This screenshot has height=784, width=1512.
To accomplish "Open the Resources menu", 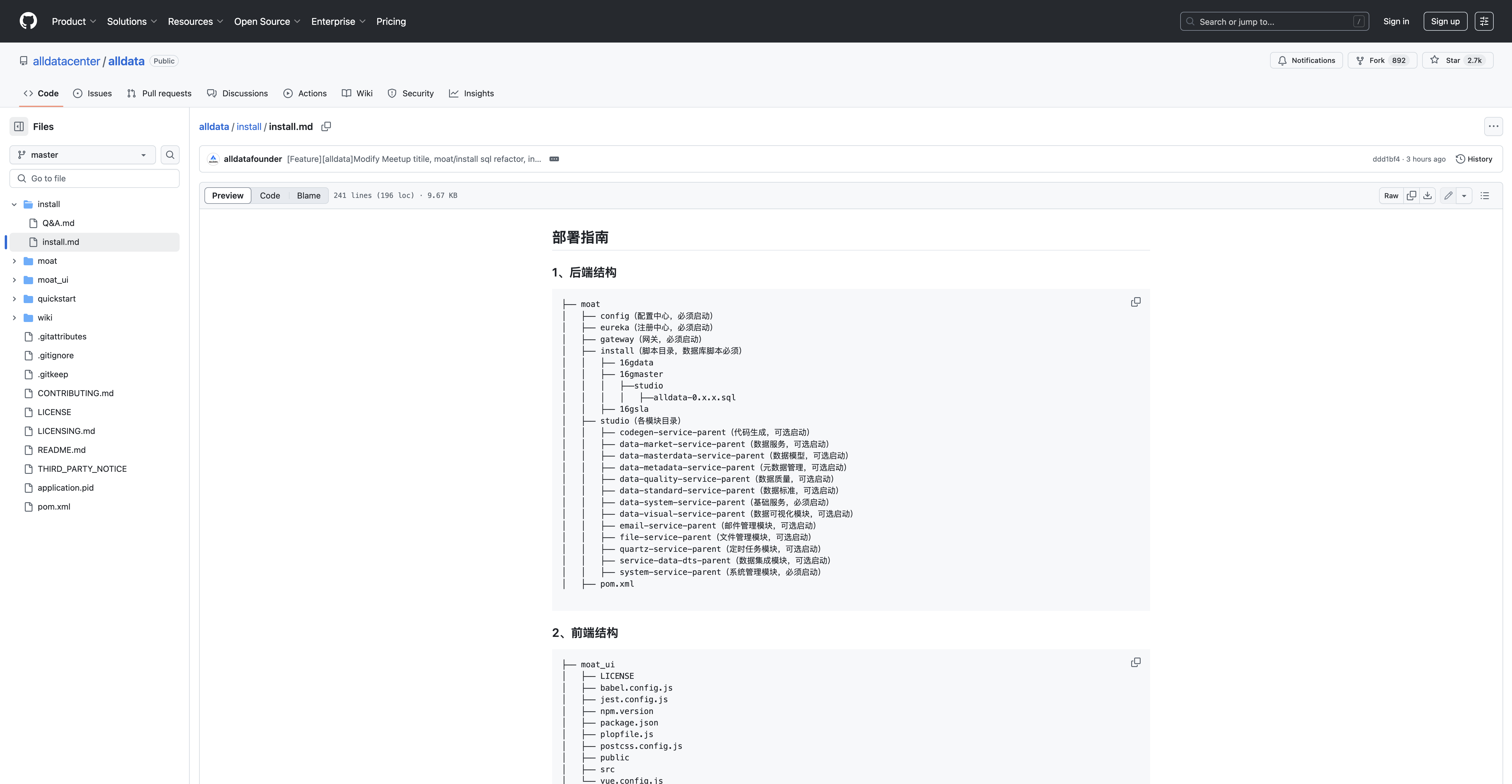I will (x=196, y=21).
